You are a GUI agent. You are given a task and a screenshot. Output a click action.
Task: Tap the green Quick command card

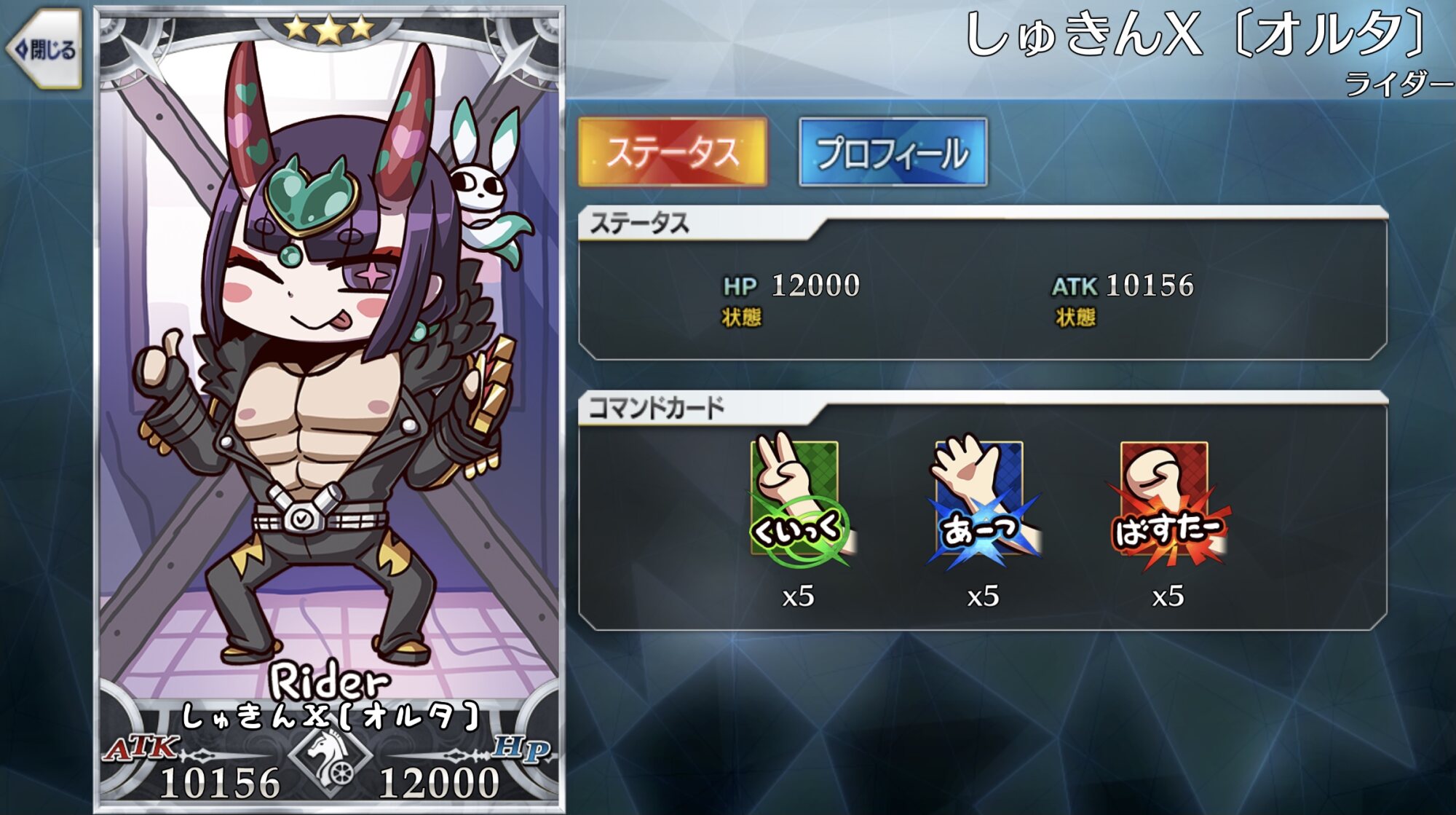click(x=798, y=500)
